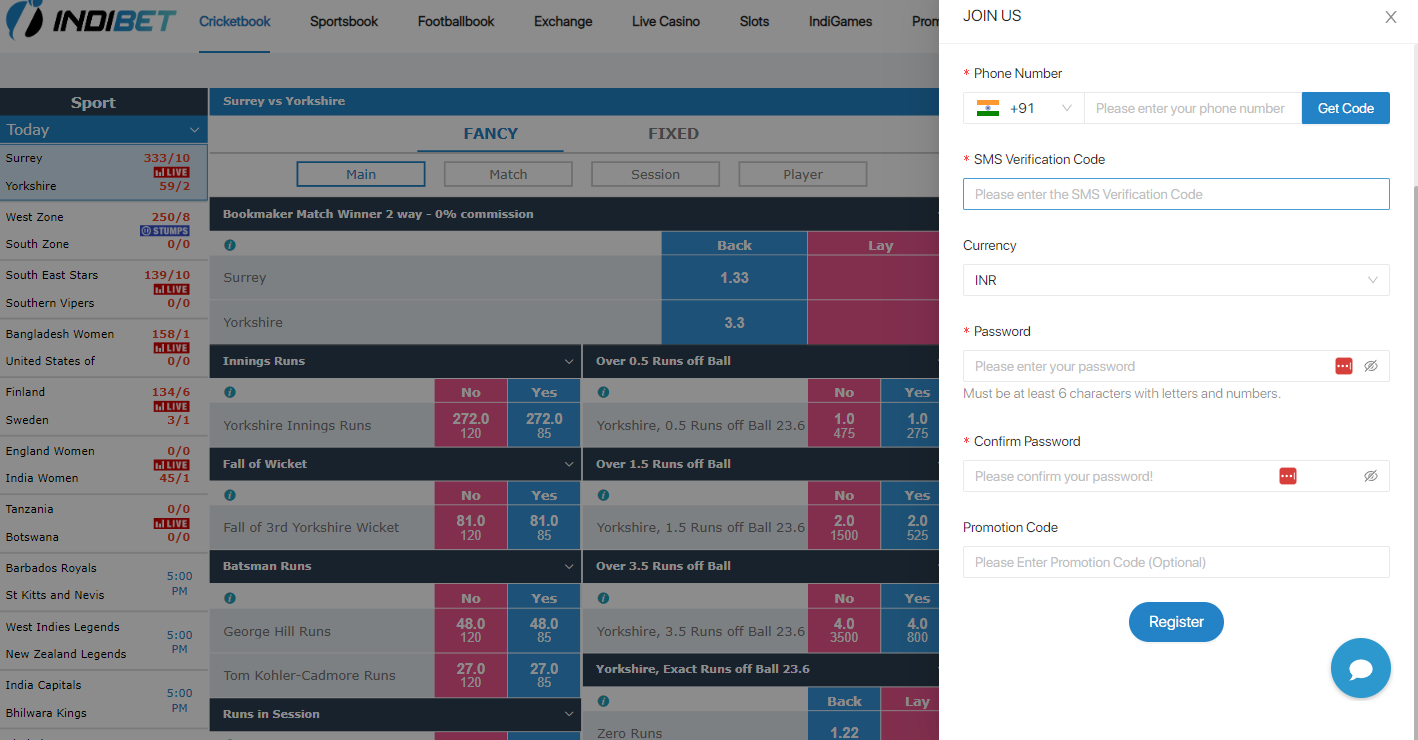Click the India flag country icon

988,108
